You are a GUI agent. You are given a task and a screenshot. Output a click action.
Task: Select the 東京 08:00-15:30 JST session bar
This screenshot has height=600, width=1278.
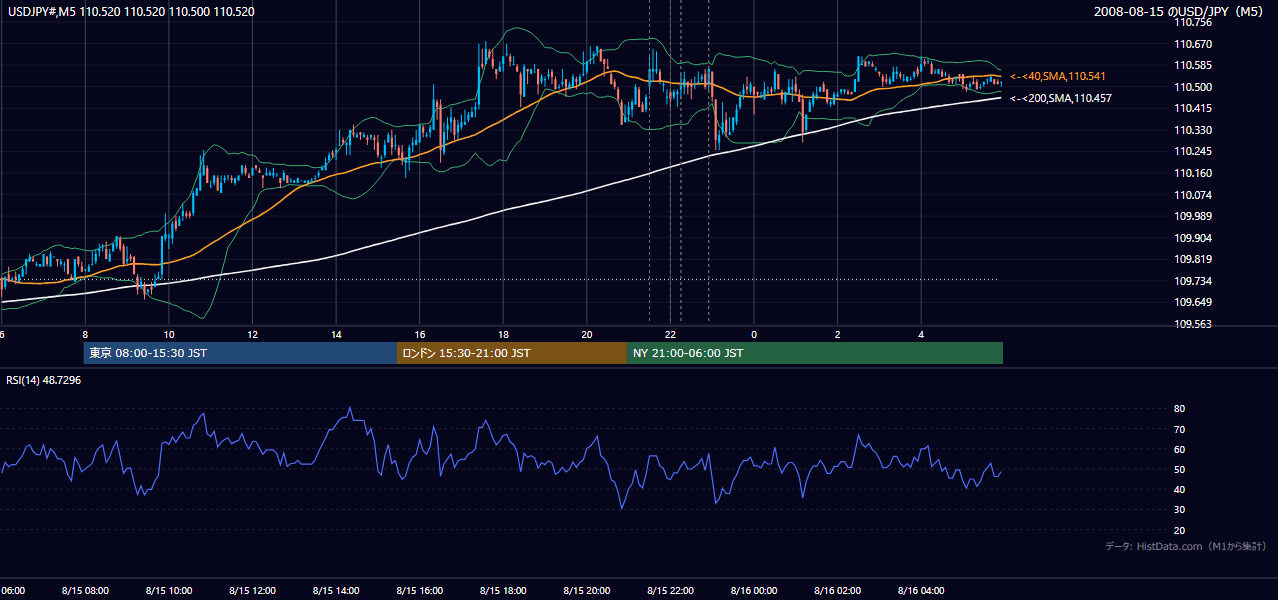(240, 353)
